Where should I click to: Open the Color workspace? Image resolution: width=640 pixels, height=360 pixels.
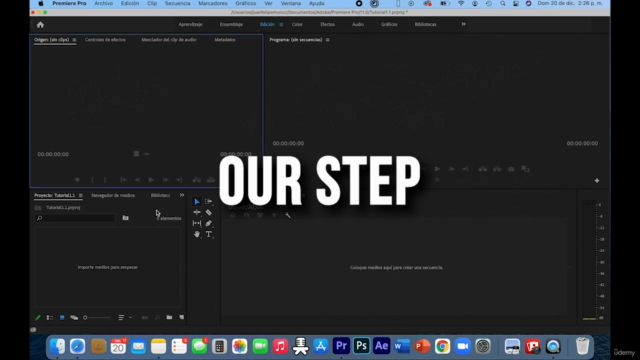coord(297,24)
